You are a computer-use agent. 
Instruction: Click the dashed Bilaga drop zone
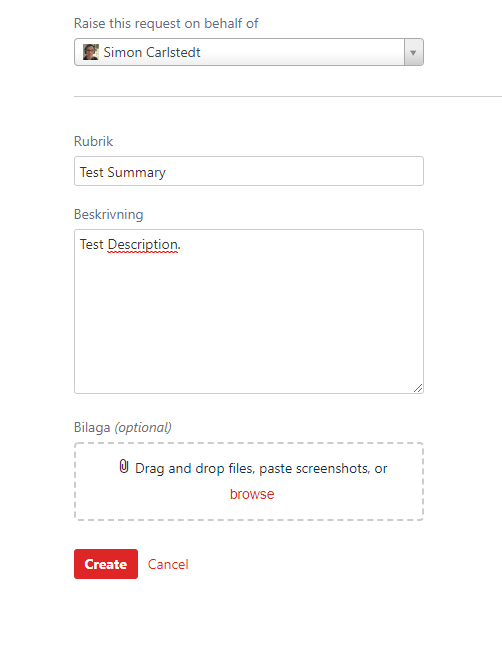tap(249, 481)
